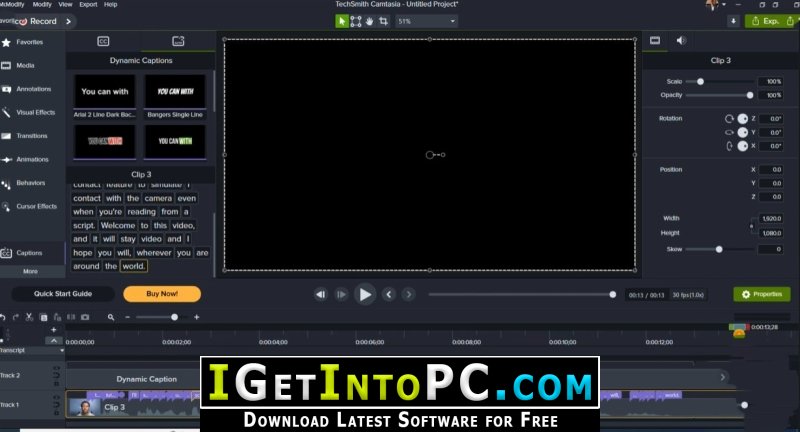Click the Rotation Z dial
Screen dimensions: 800x432
tap(742, 118)
